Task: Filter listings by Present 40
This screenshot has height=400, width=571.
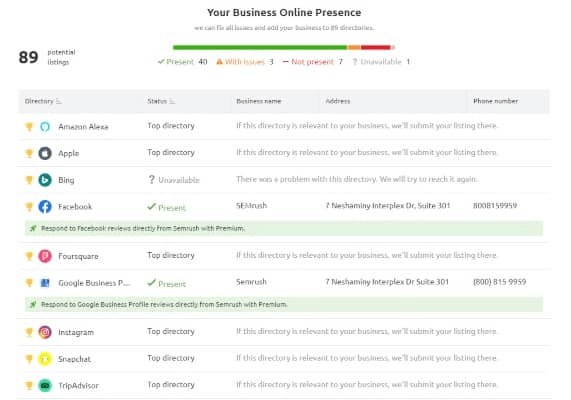Action: point(182,62)
